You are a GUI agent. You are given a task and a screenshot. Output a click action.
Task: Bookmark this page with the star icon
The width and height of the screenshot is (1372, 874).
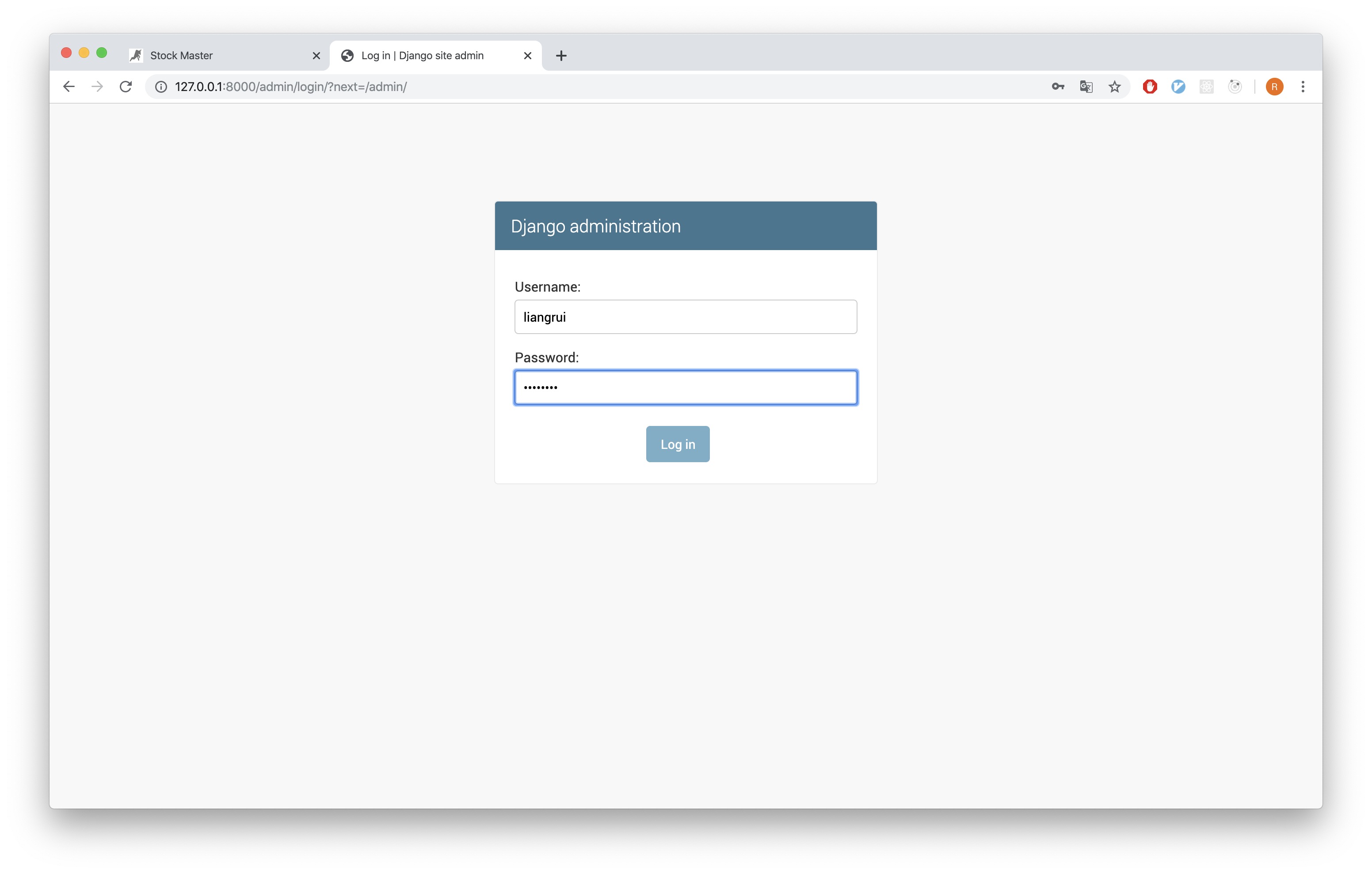pos(1114,87)
